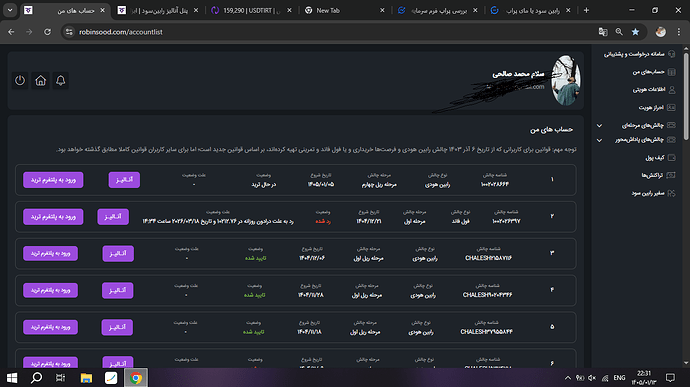The width and height of the screenshot is (690, 387).
Task: Click the تایید شده status in row 3
Action: click(256, 258)
